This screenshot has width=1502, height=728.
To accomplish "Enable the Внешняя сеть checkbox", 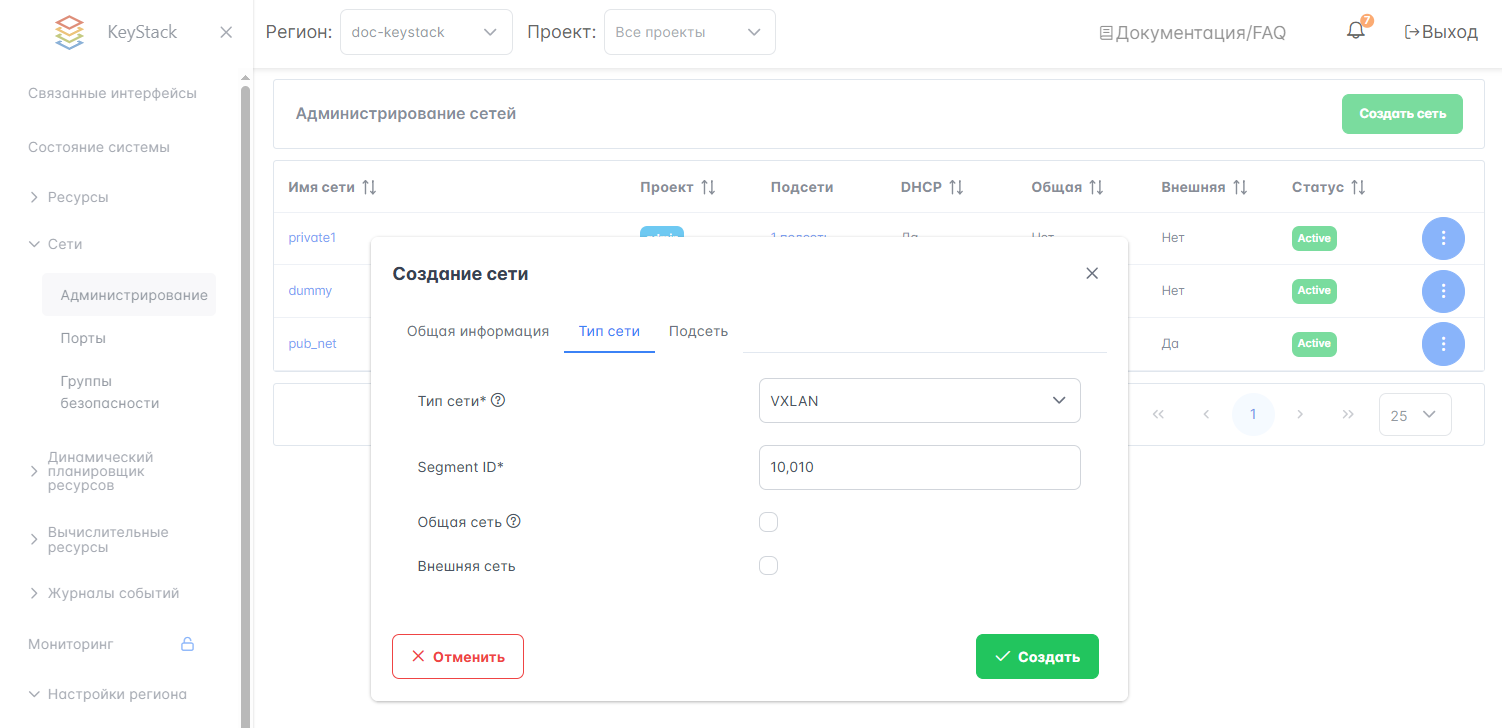I will pyautogui.click(x=768, y=566).
